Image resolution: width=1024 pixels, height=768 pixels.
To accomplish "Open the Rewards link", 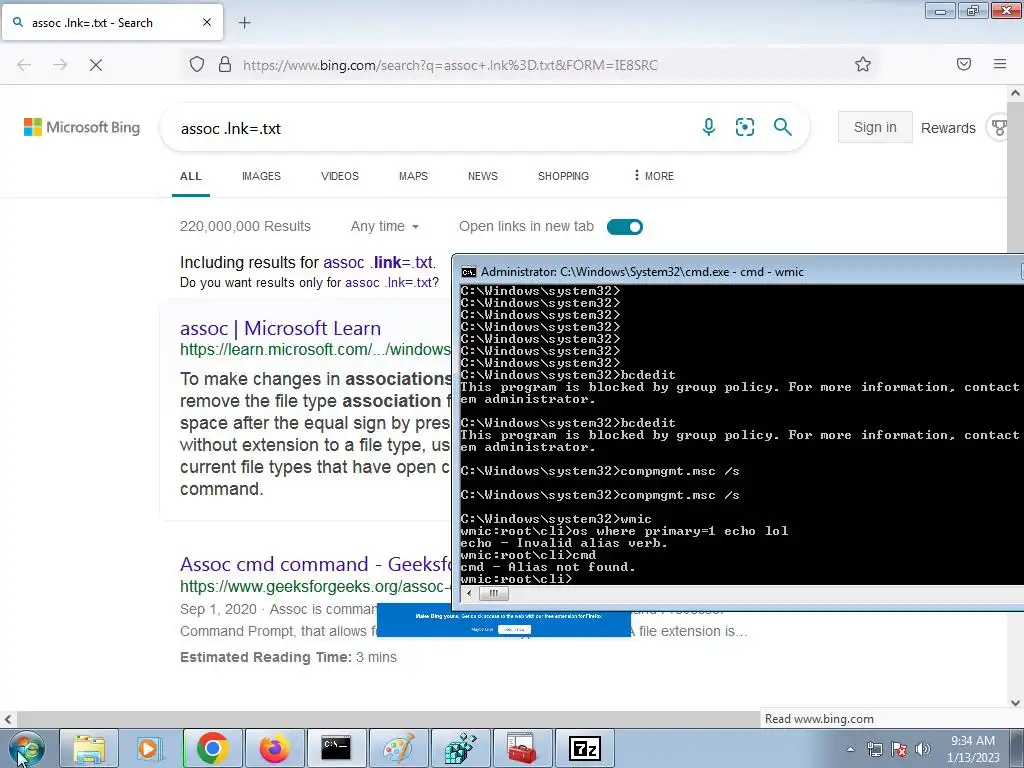I will 948,128.
